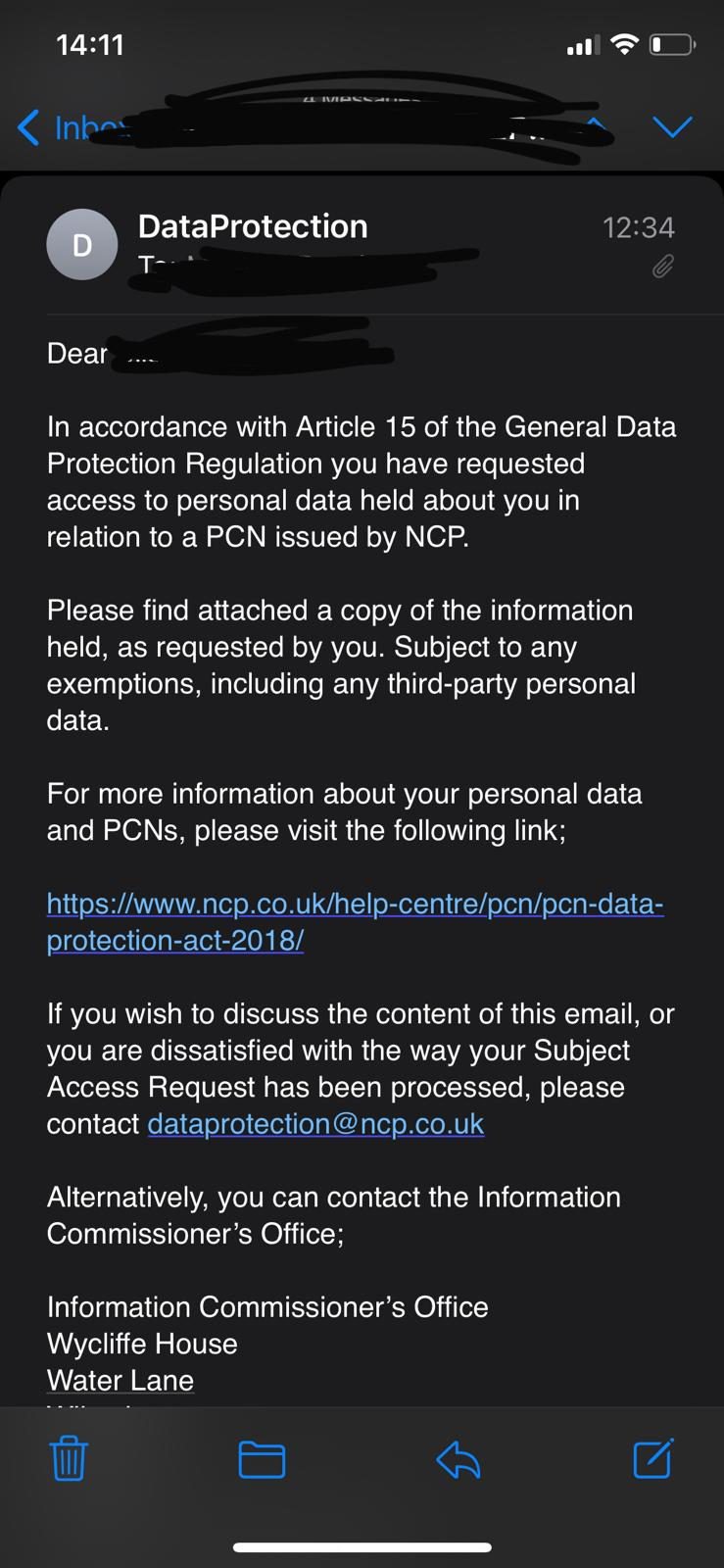Go back to Inbox with back chevron

point(29,127)
